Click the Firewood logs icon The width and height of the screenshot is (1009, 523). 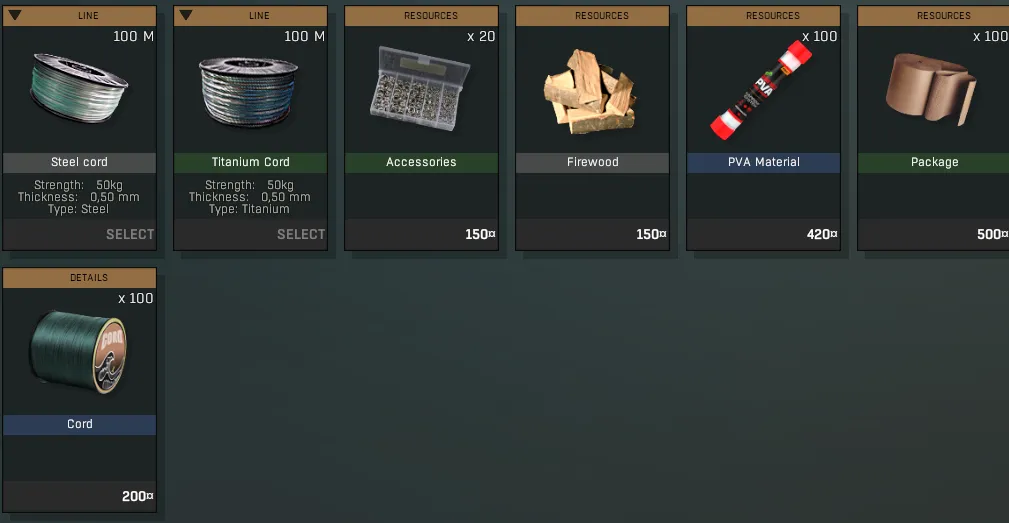[x=590, y=92]
